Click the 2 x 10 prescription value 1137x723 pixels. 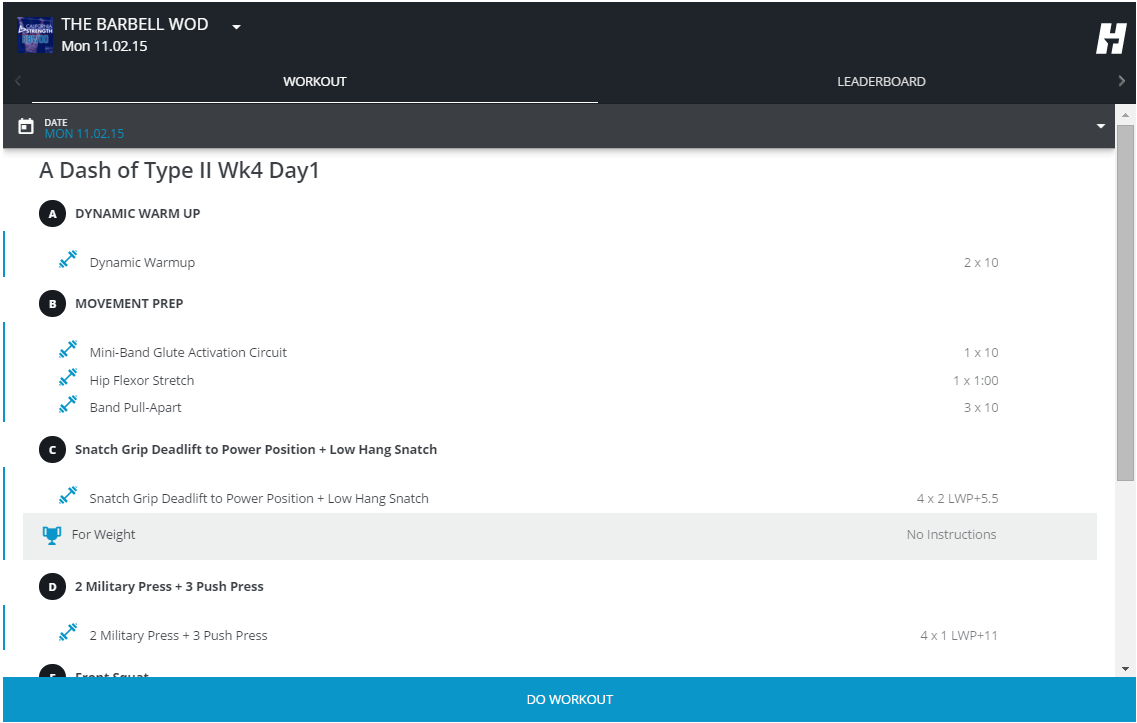pyautogui.click(x=980, y=263)
